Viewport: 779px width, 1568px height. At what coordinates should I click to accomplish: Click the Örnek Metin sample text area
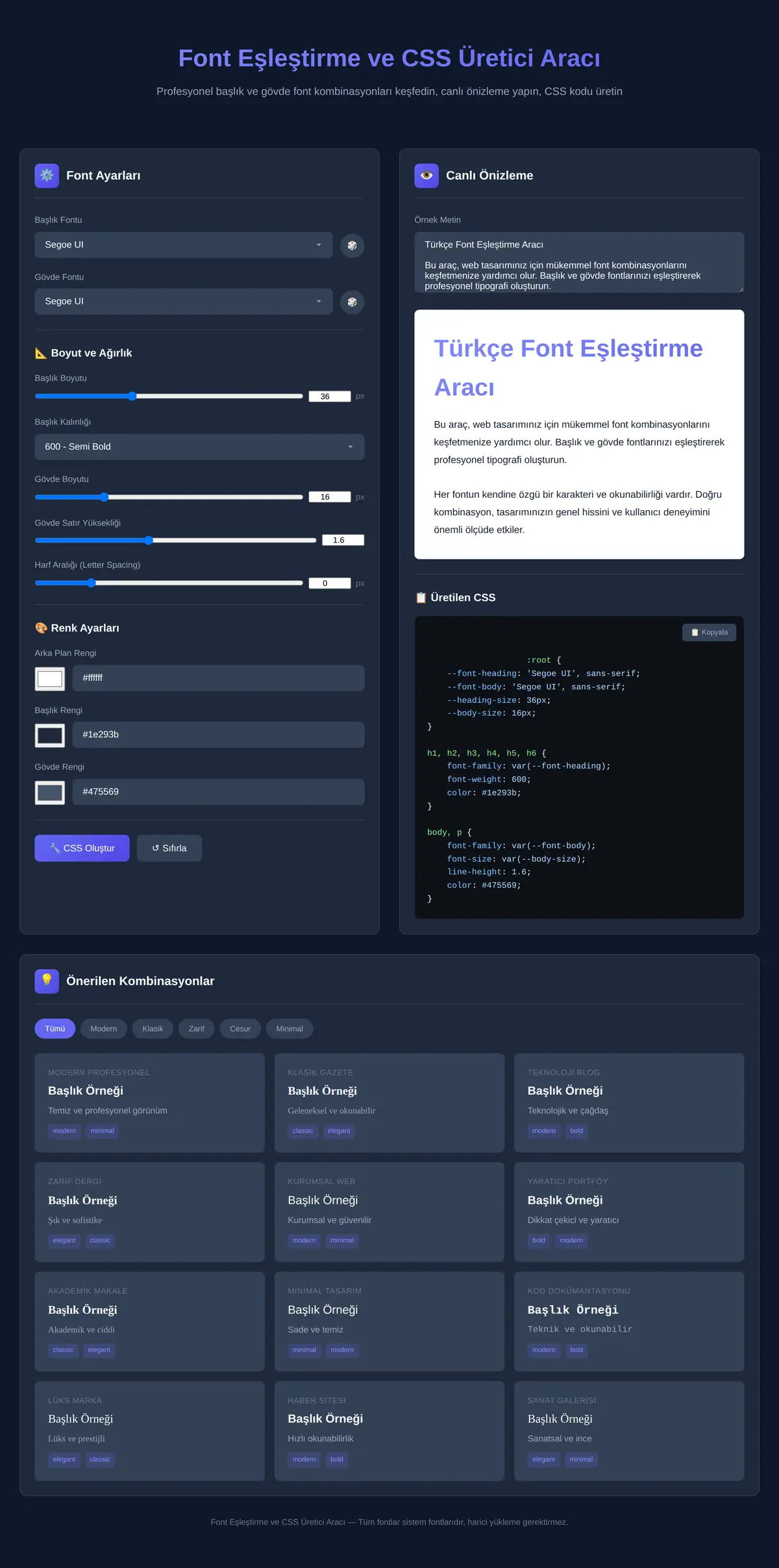[x=579, y=262]
